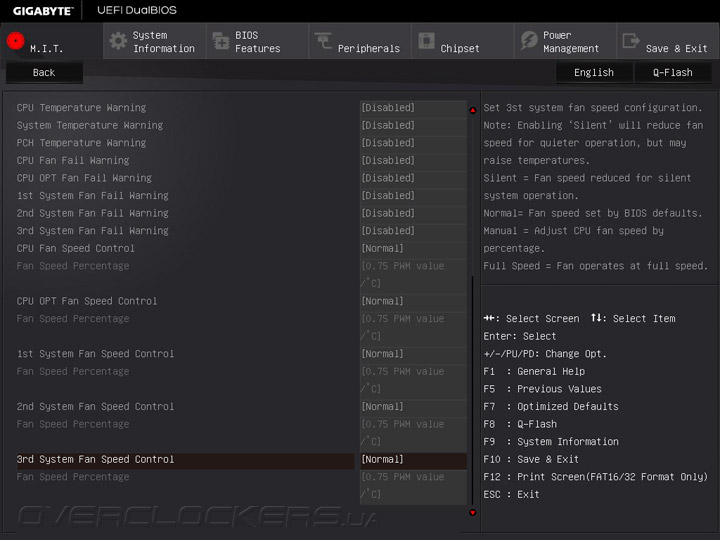
Task: Click the Save & Exit arrow icon
Action: (631, 41)
